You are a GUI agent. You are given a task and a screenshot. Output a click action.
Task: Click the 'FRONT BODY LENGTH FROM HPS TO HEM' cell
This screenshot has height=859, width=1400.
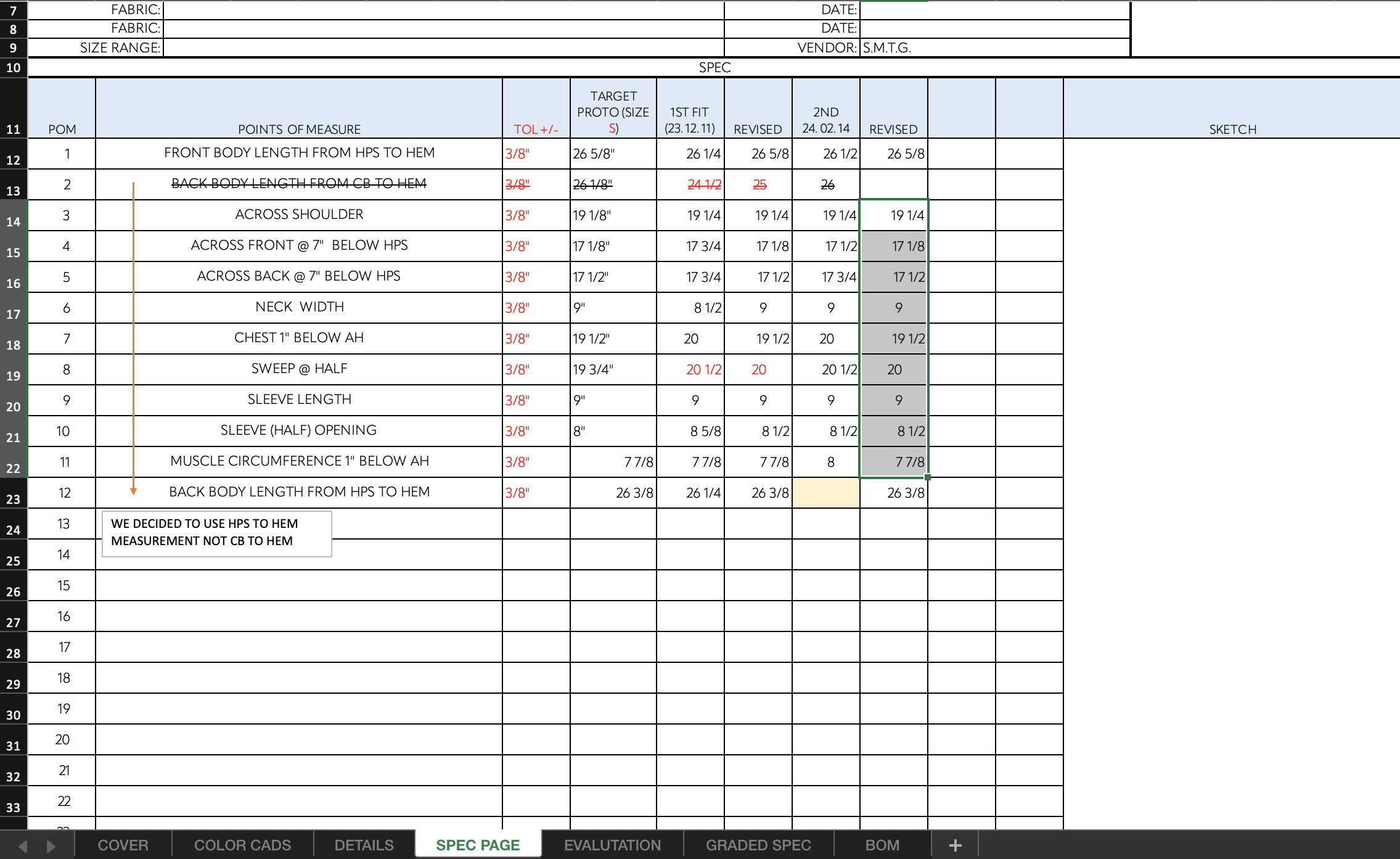(299, 154)
